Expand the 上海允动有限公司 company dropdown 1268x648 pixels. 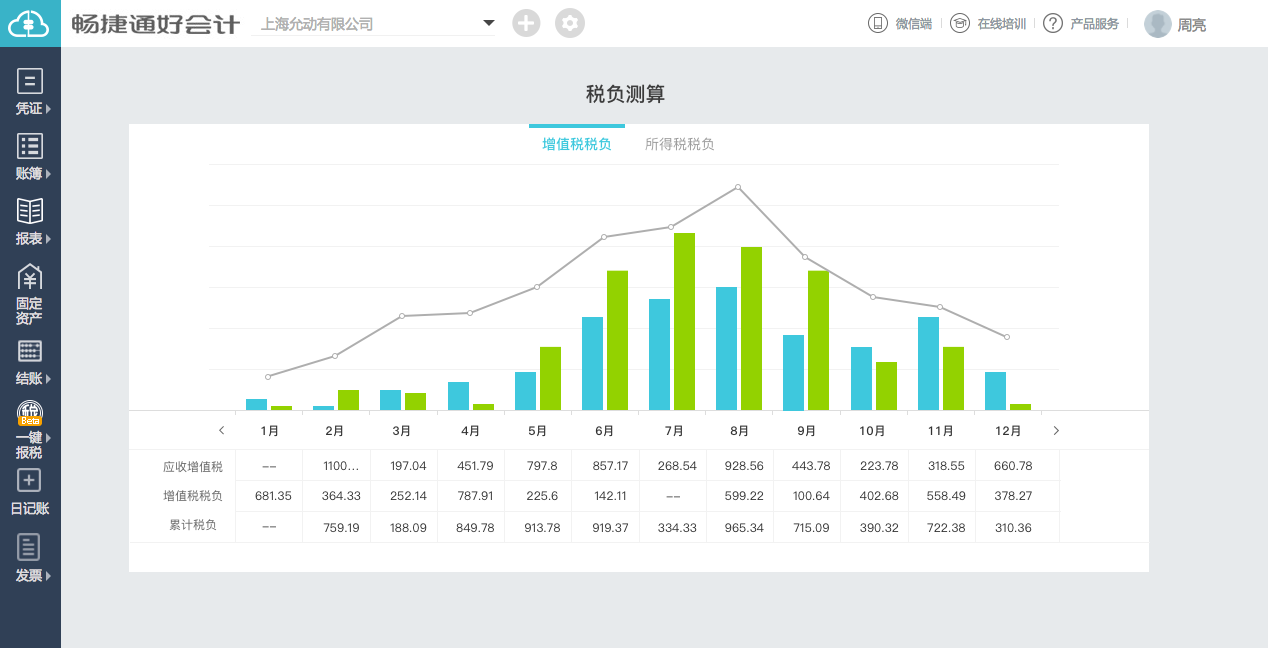coord(488,23)
